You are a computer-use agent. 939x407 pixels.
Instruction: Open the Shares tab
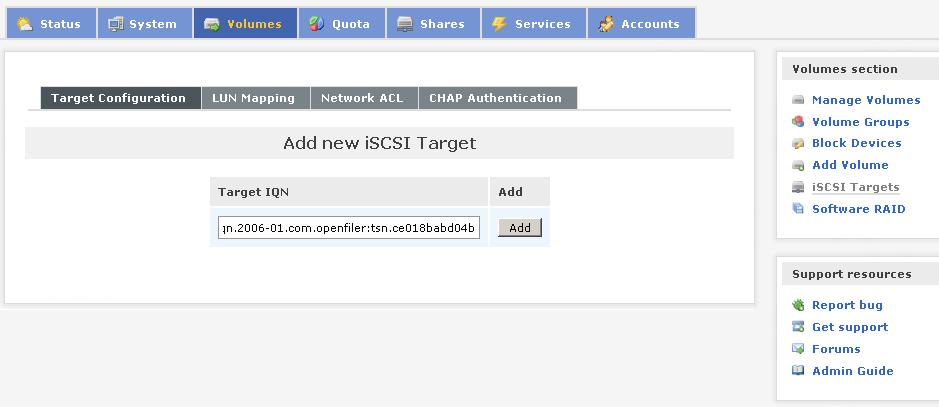(x=432, y=24)
